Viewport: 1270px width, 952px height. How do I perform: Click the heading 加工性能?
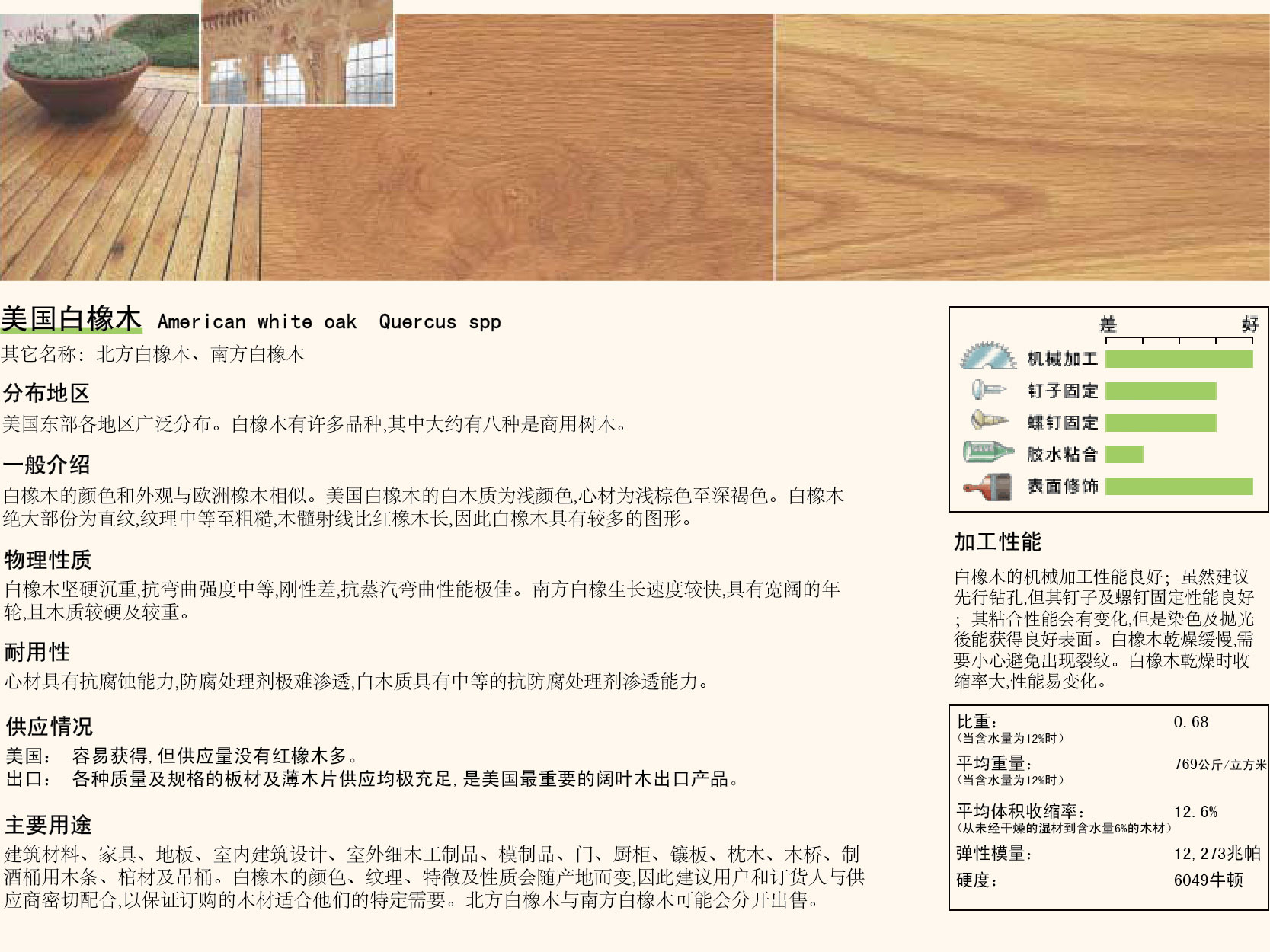pos(997,541)
